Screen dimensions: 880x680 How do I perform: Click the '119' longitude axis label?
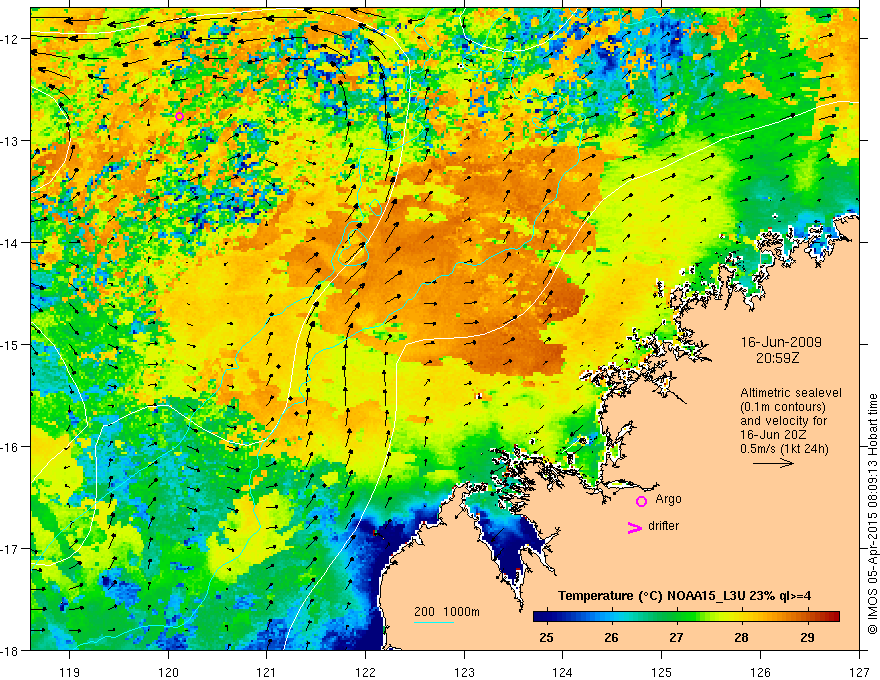point(70,672)
